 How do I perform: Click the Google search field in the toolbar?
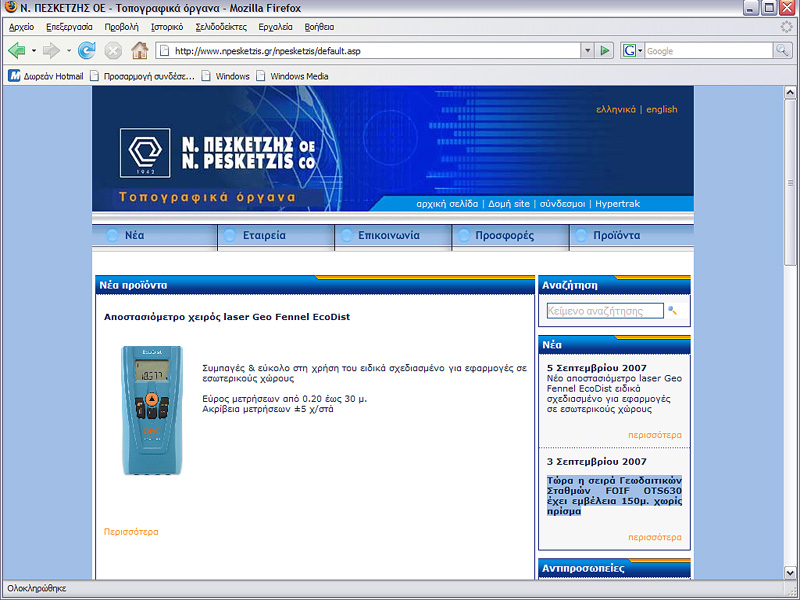709,51
